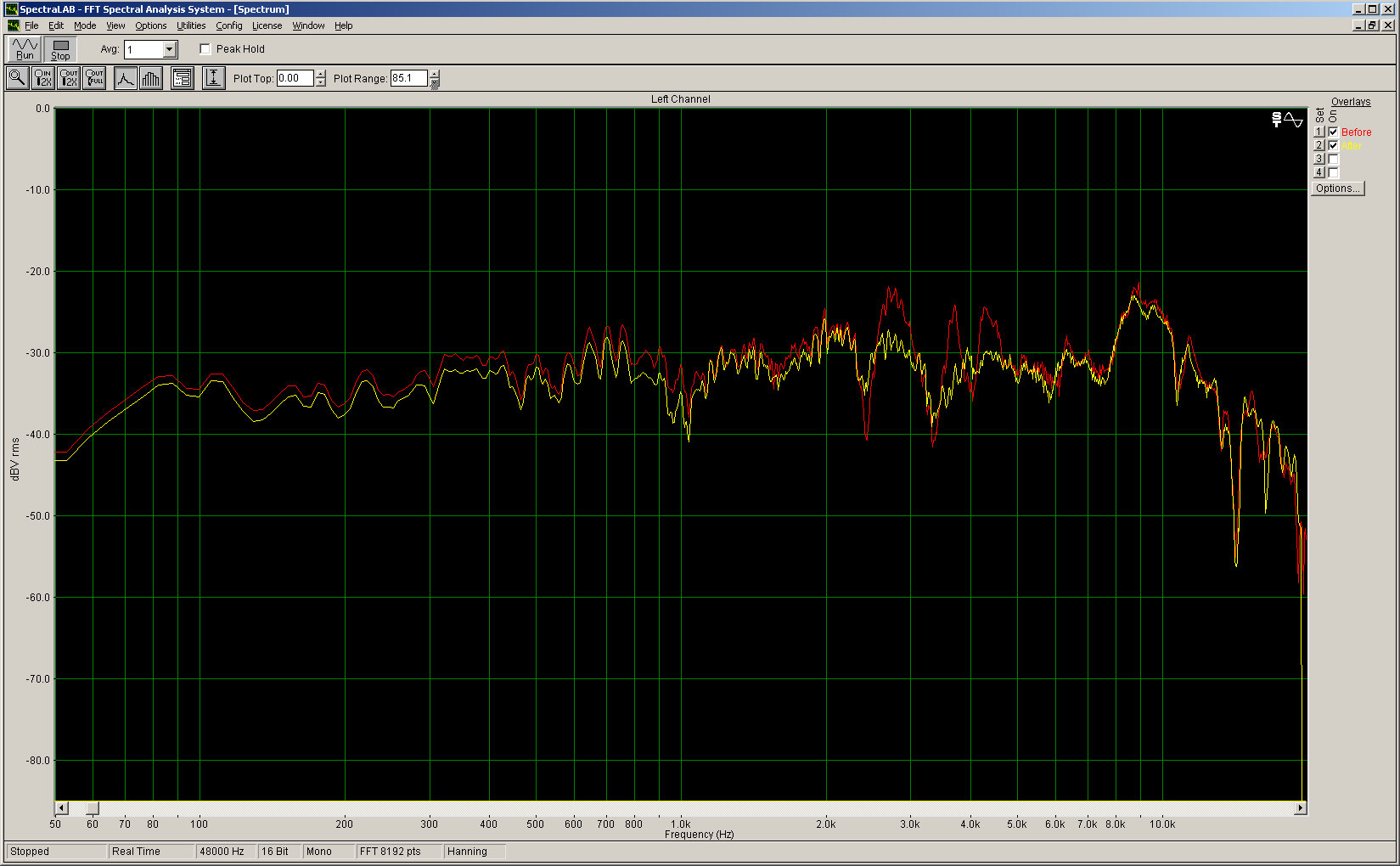
Task: Click the scrollbar left arrow
Action: (61, 807)
